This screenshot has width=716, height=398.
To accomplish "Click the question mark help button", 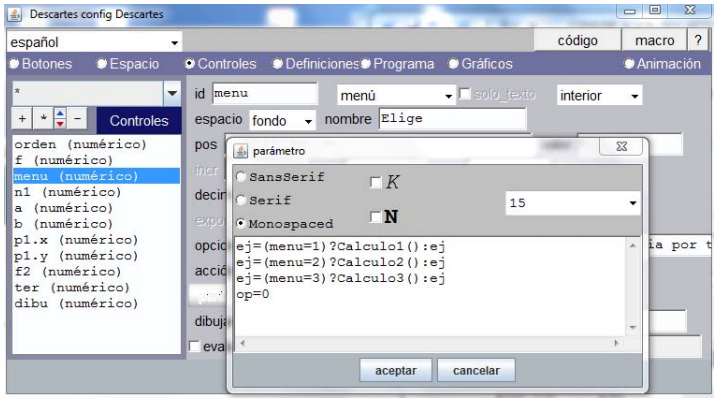I will [698, 41].
